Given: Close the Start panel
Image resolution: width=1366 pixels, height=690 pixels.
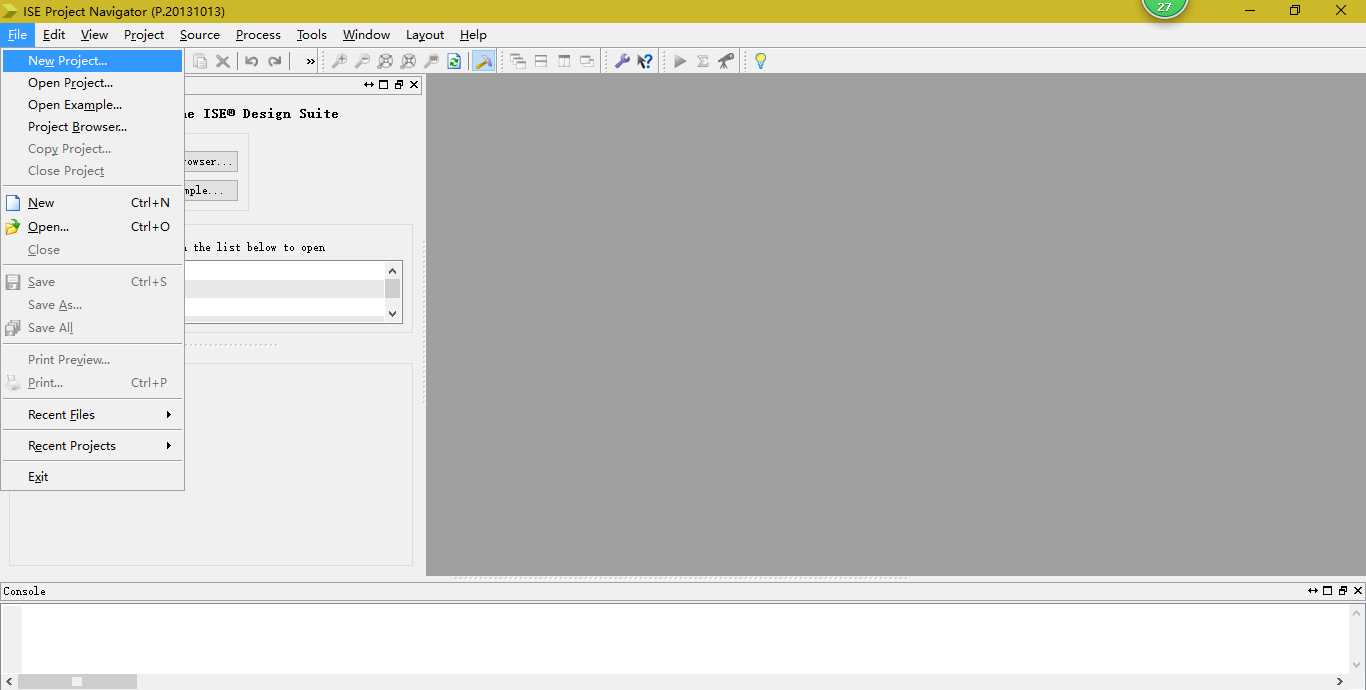Looking at the screenshot, I should 414,85.
